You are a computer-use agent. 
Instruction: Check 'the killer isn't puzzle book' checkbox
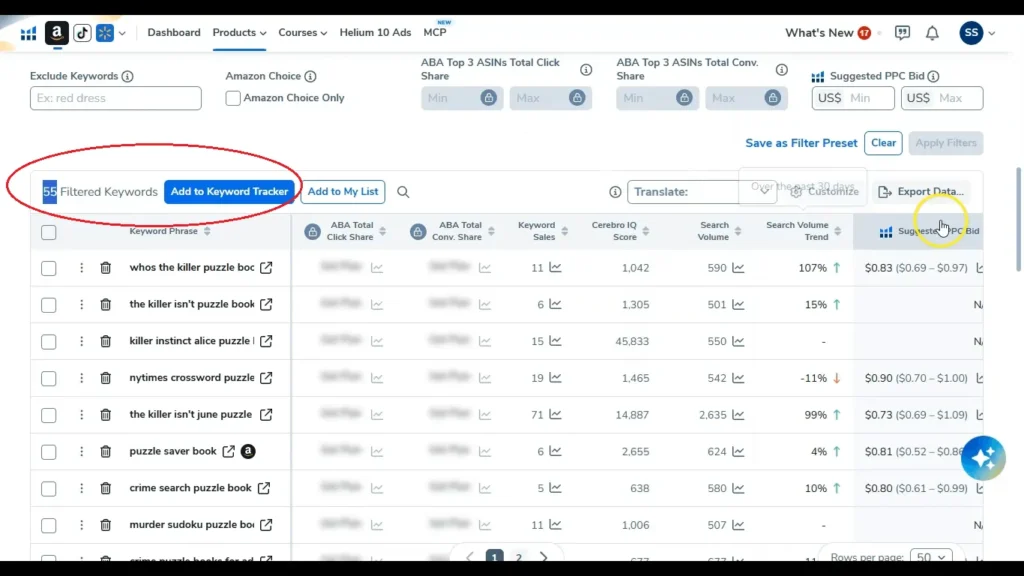point(48,304)
